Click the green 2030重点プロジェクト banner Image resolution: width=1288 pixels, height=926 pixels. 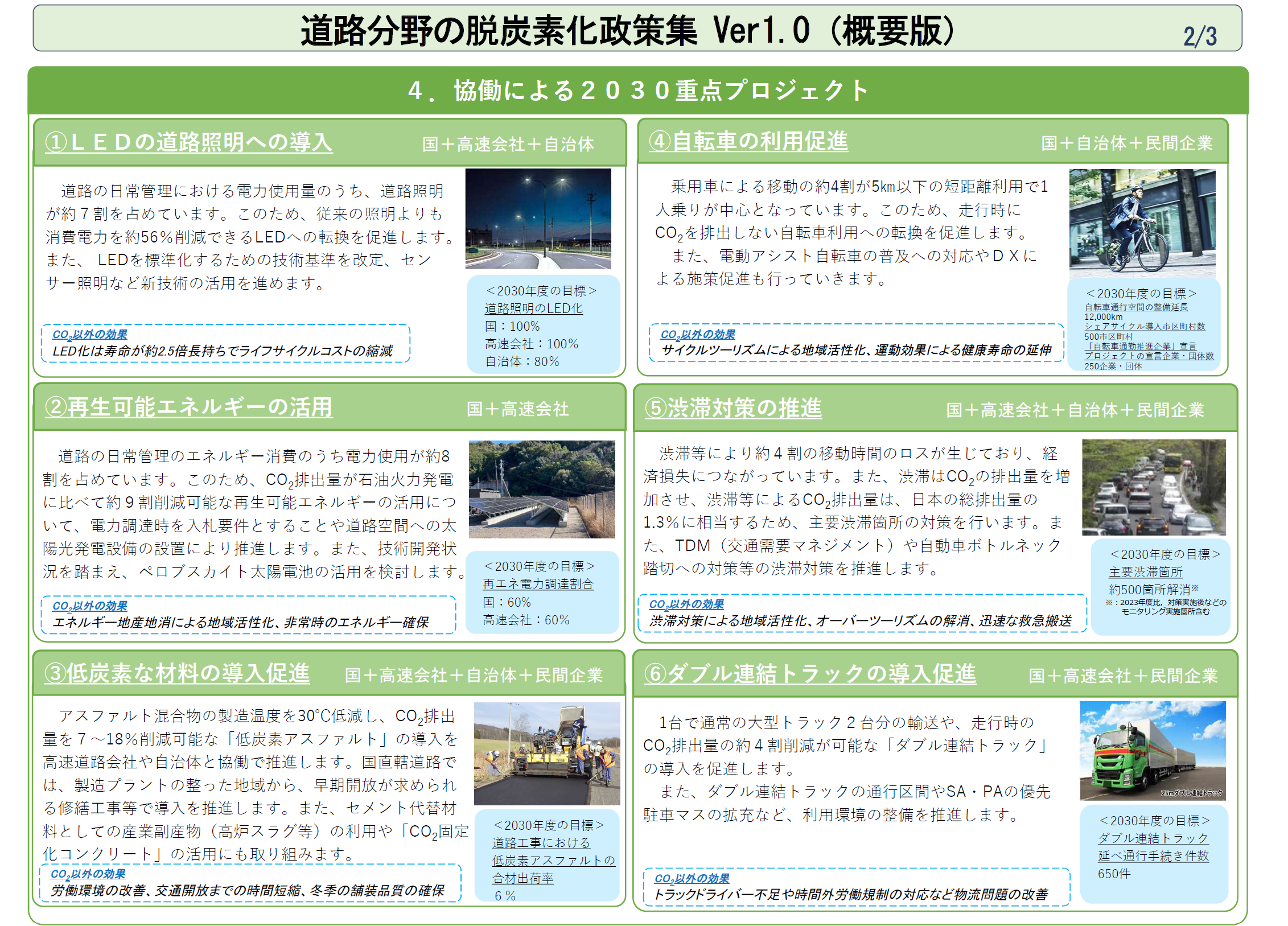[x=637, y=90]
